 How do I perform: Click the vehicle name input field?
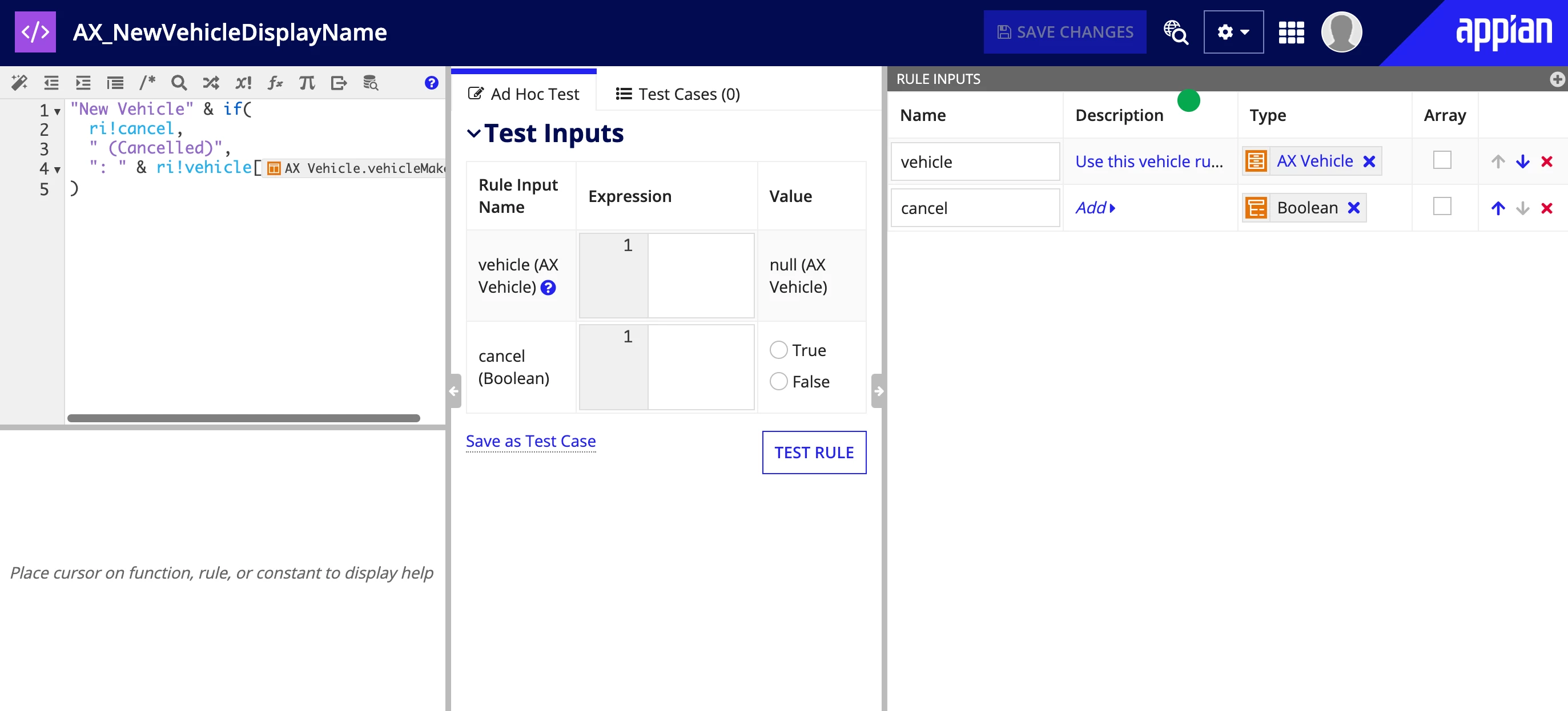[975, 161]
